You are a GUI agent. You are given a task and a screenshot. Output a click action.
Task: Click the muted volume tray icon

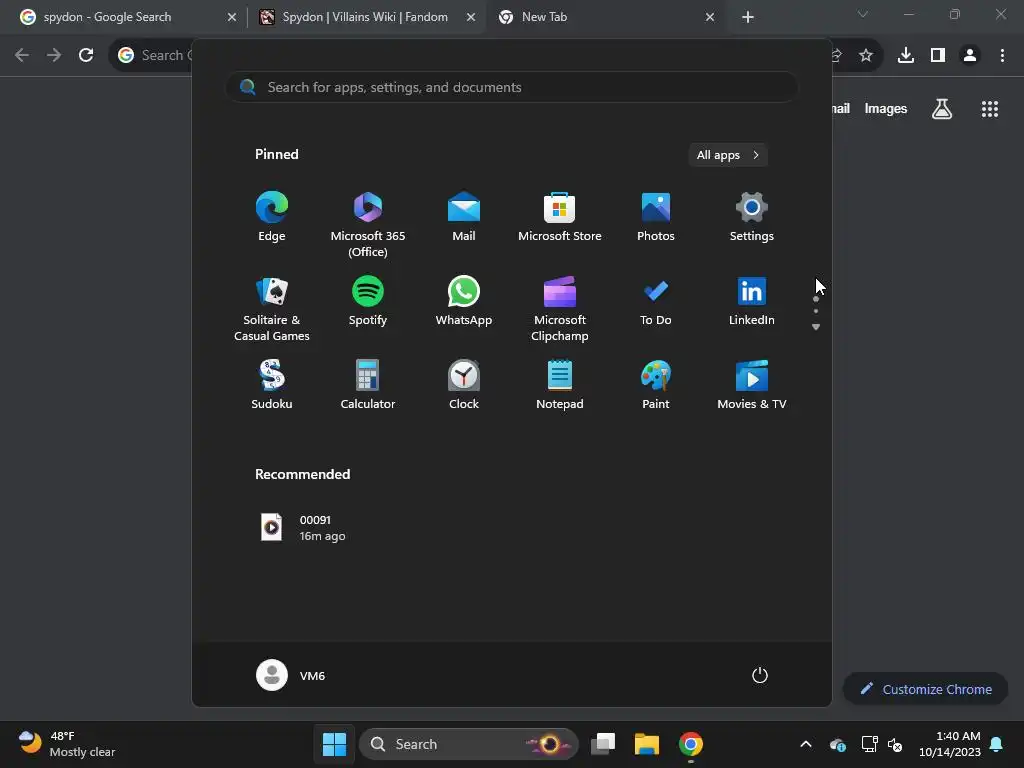[895, 744]
